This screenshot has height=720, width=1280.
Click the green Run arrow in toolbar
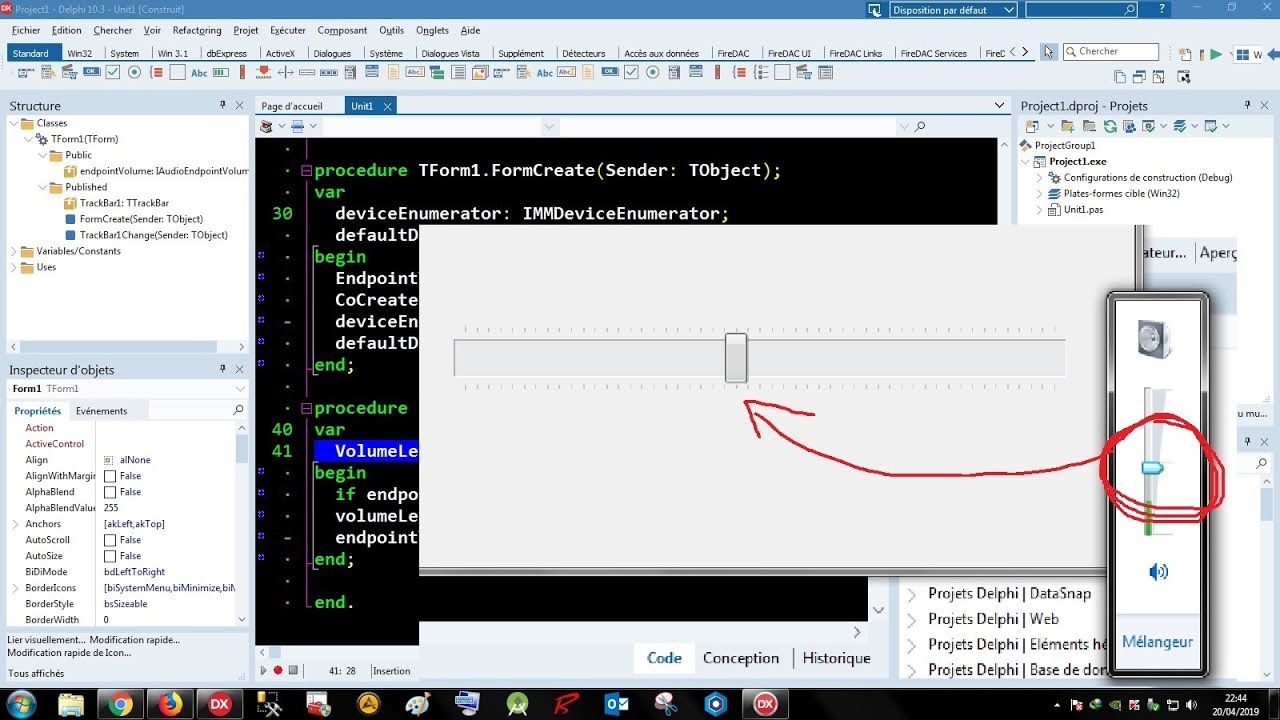pyautogui.click(x=1216, y=55)
